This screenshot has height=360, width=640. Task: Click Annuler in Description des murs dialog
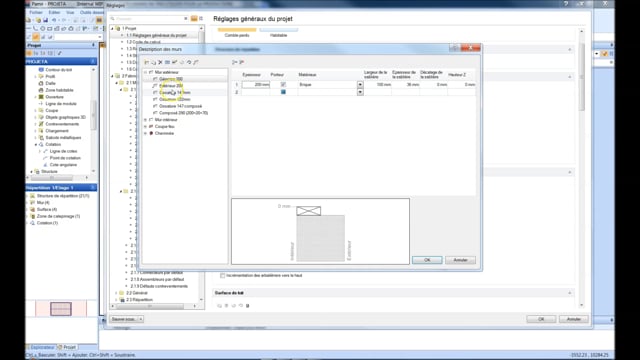pos(460,260)
